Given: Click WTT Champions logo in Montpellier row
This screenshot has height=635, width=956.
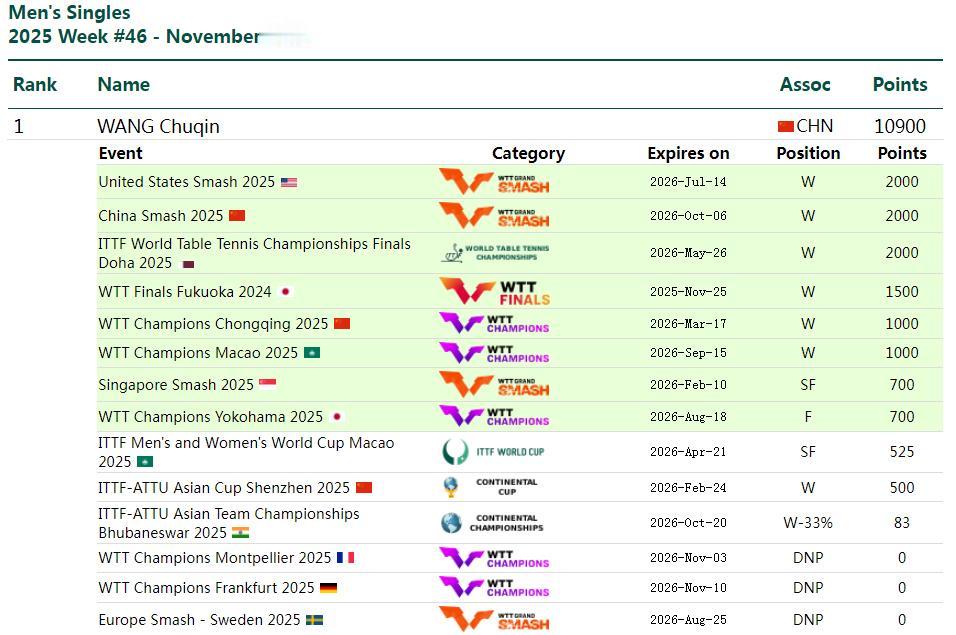Looking at the screenshot, I should 494,558.
